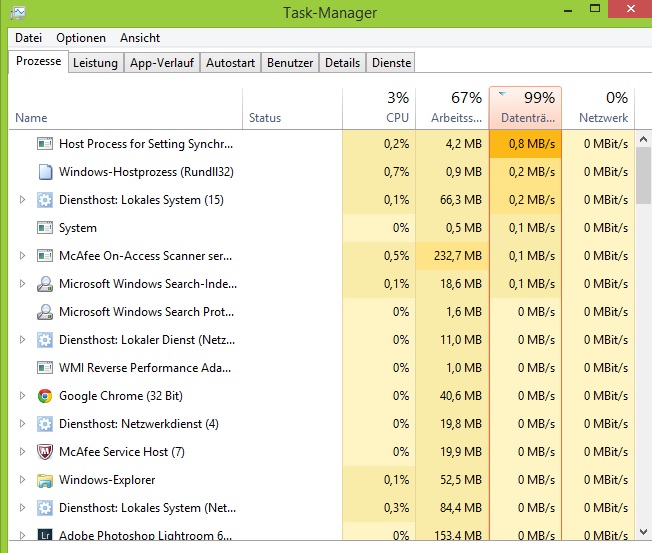Switch to the App-Verlauf tab
The height and width of the screenshot is (553, 652).
[x=162, y=63]
